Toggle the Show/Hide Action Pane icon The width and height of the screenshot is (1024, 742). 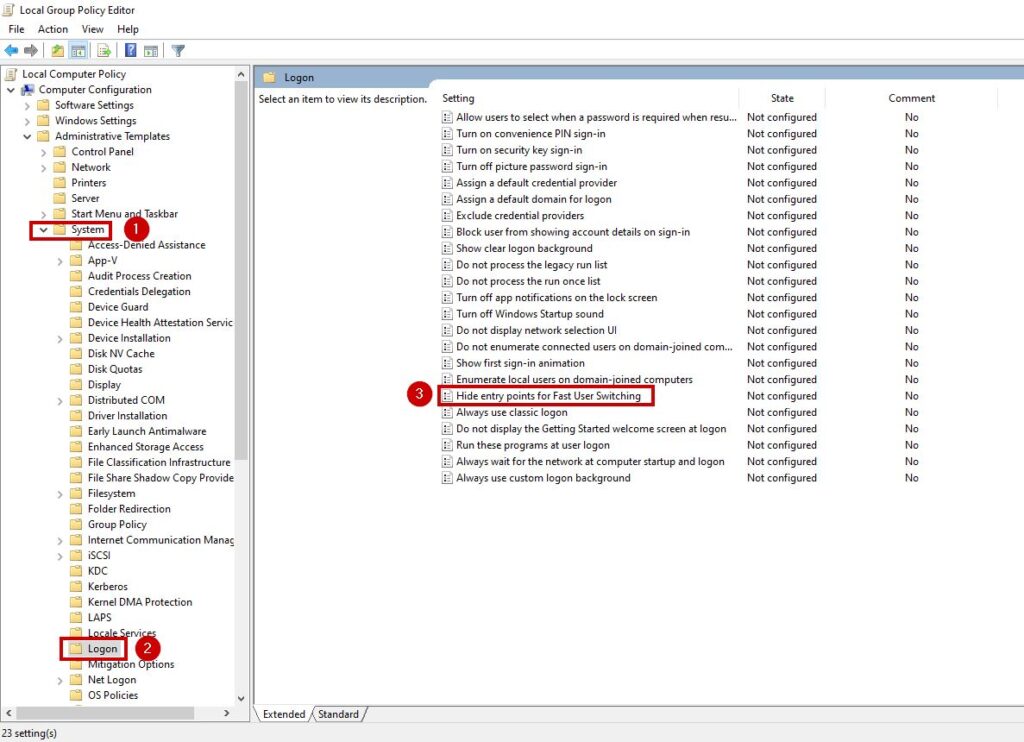pyautogui.click(x=151, y=50)
